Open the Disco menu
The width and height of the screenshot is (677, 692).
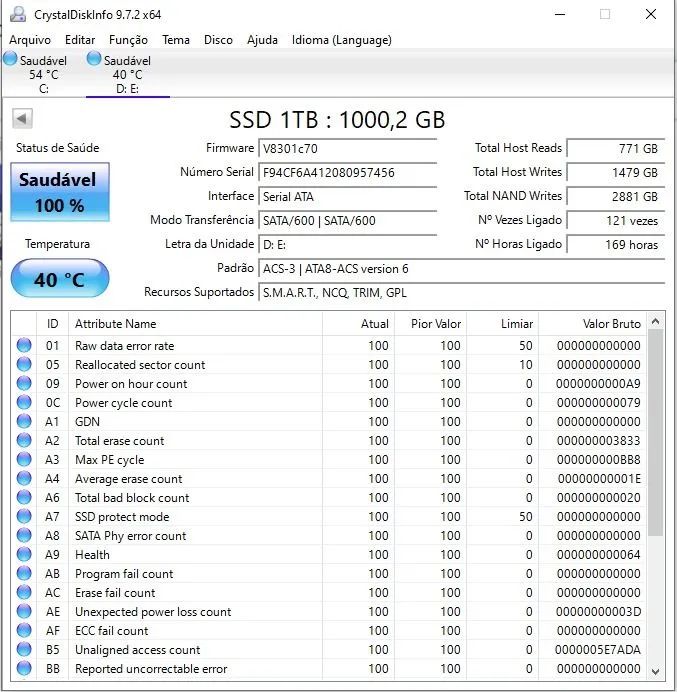218,40
